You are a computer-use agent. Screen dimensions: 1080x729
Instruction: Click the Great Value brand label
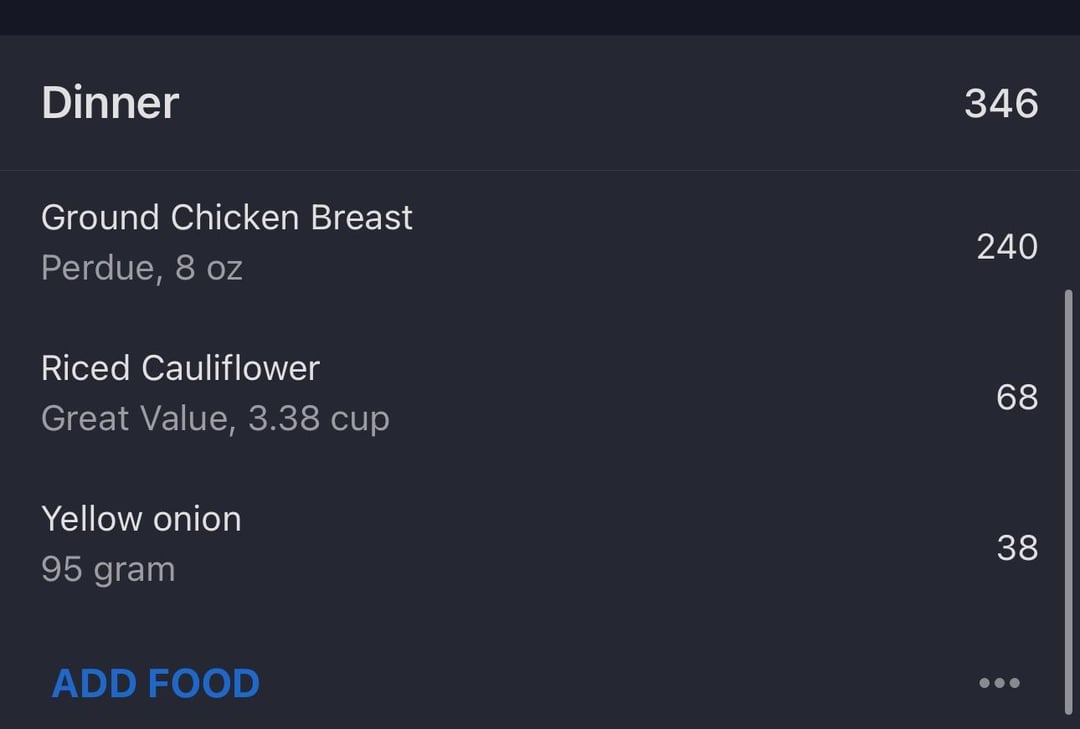click(136, 418)
